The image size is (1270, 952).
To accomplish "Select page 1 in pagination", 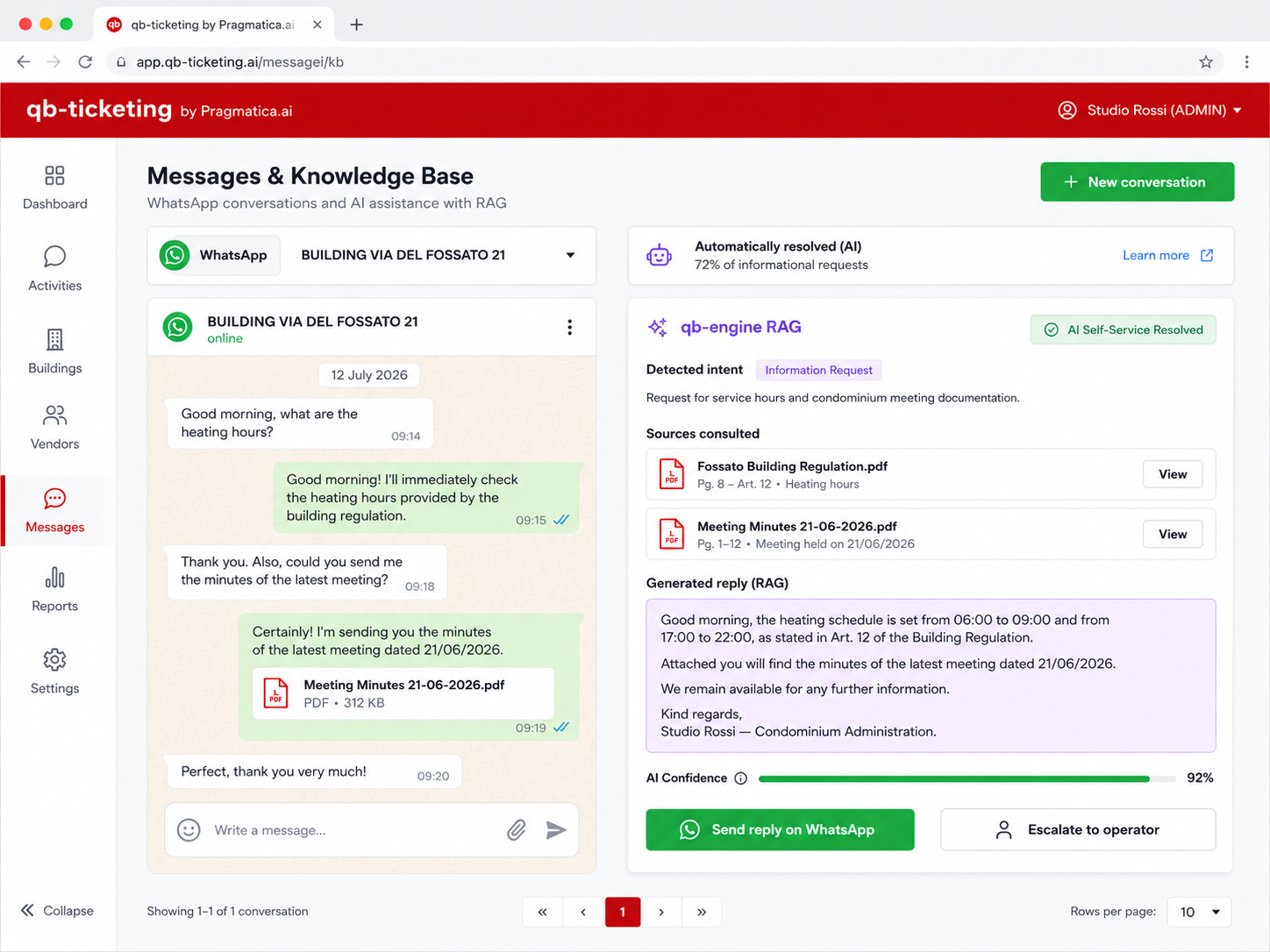I will [623, 912].
